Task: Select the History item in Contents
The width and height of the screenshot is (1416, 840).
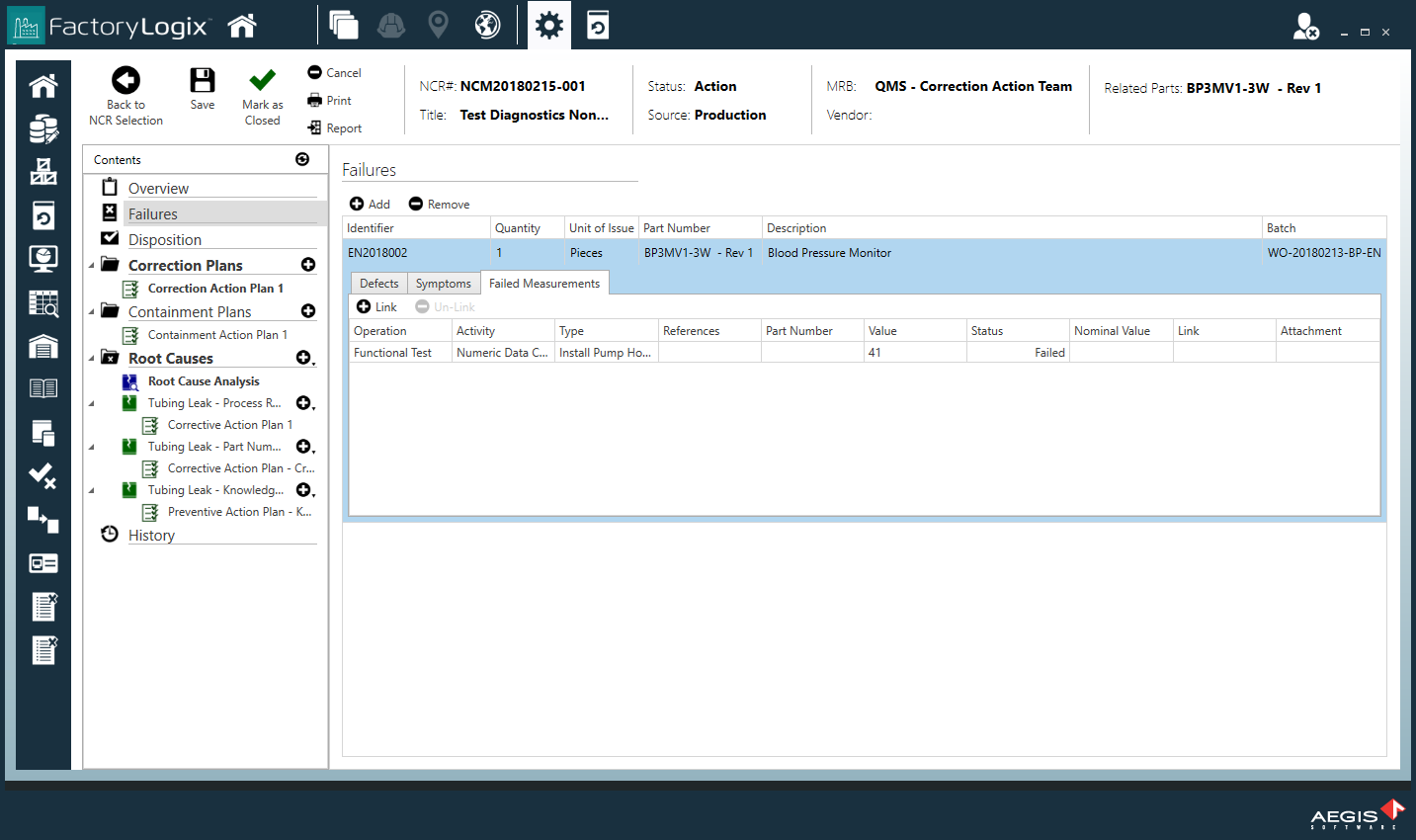Action: (151, 536)
